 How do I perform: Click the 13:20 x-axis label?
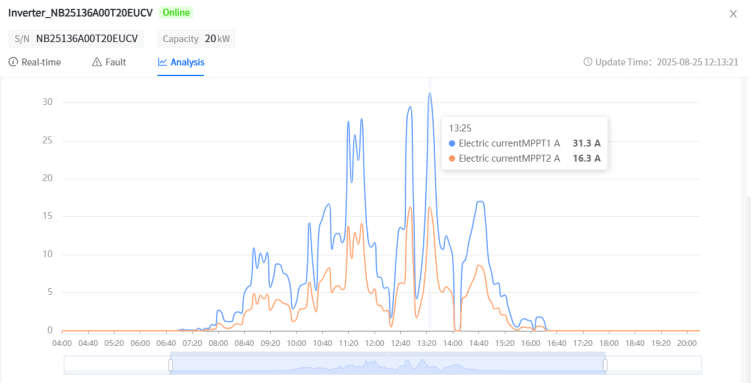(427, 343)
